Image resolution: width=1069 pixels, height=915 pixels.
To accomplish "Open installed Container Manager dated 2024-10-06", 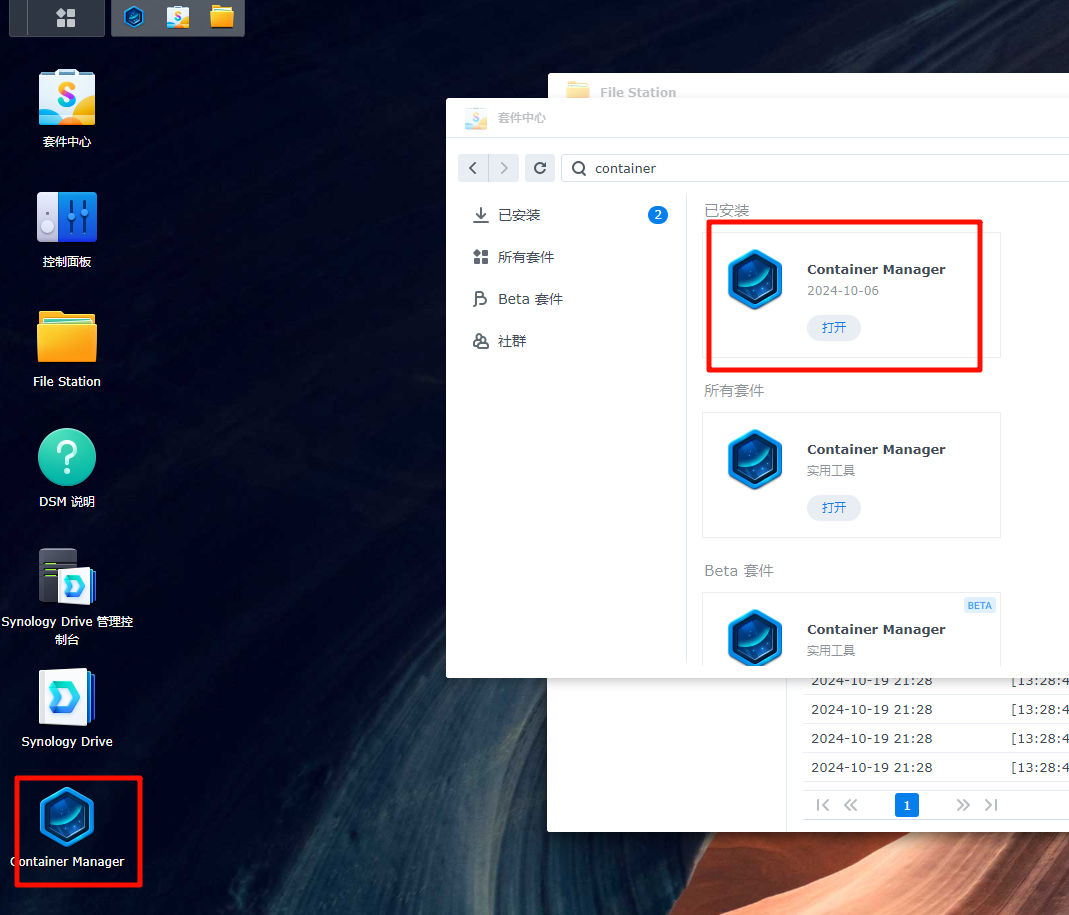I will click(x=834, y=328).
